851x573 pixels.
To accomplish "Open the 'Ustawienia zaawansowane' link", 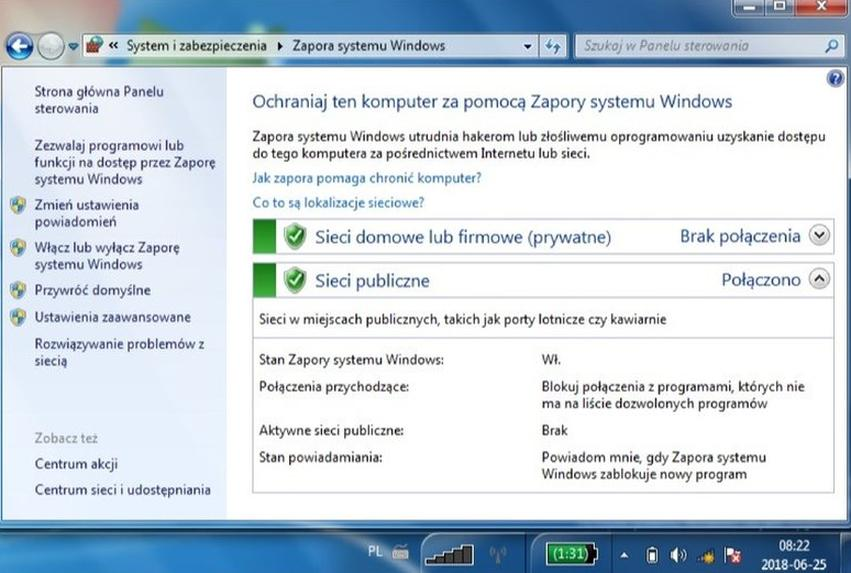I will point(112,317).
